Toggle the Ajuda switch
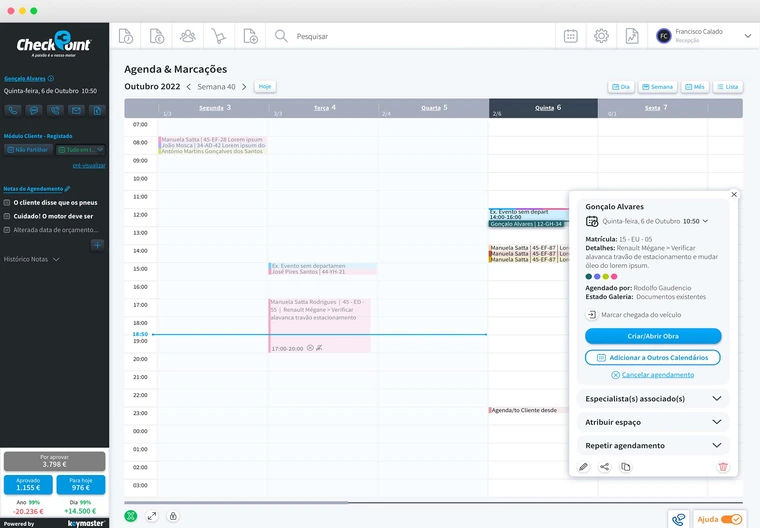 (731, 519)
